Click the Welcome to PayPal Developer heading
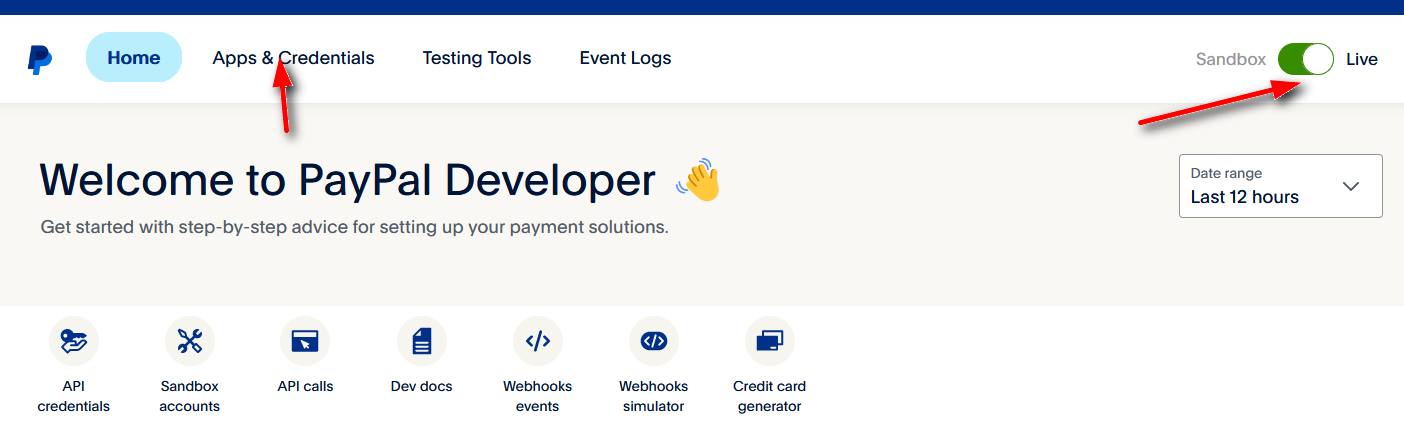The width and height of the screenshot is (1404, 433). [x=347, y=181]
